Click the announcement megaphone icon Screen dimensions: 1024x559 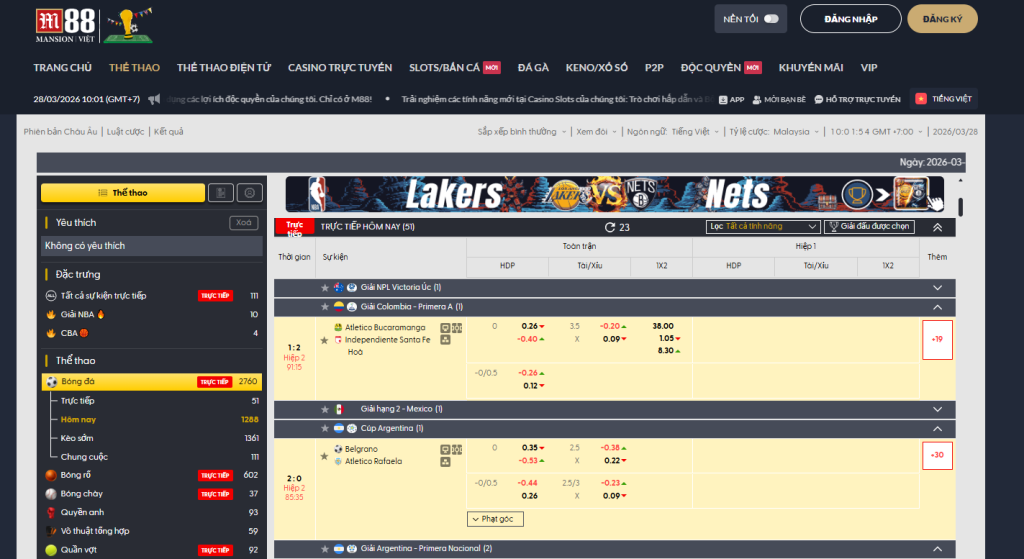click(x=154, y=99)
